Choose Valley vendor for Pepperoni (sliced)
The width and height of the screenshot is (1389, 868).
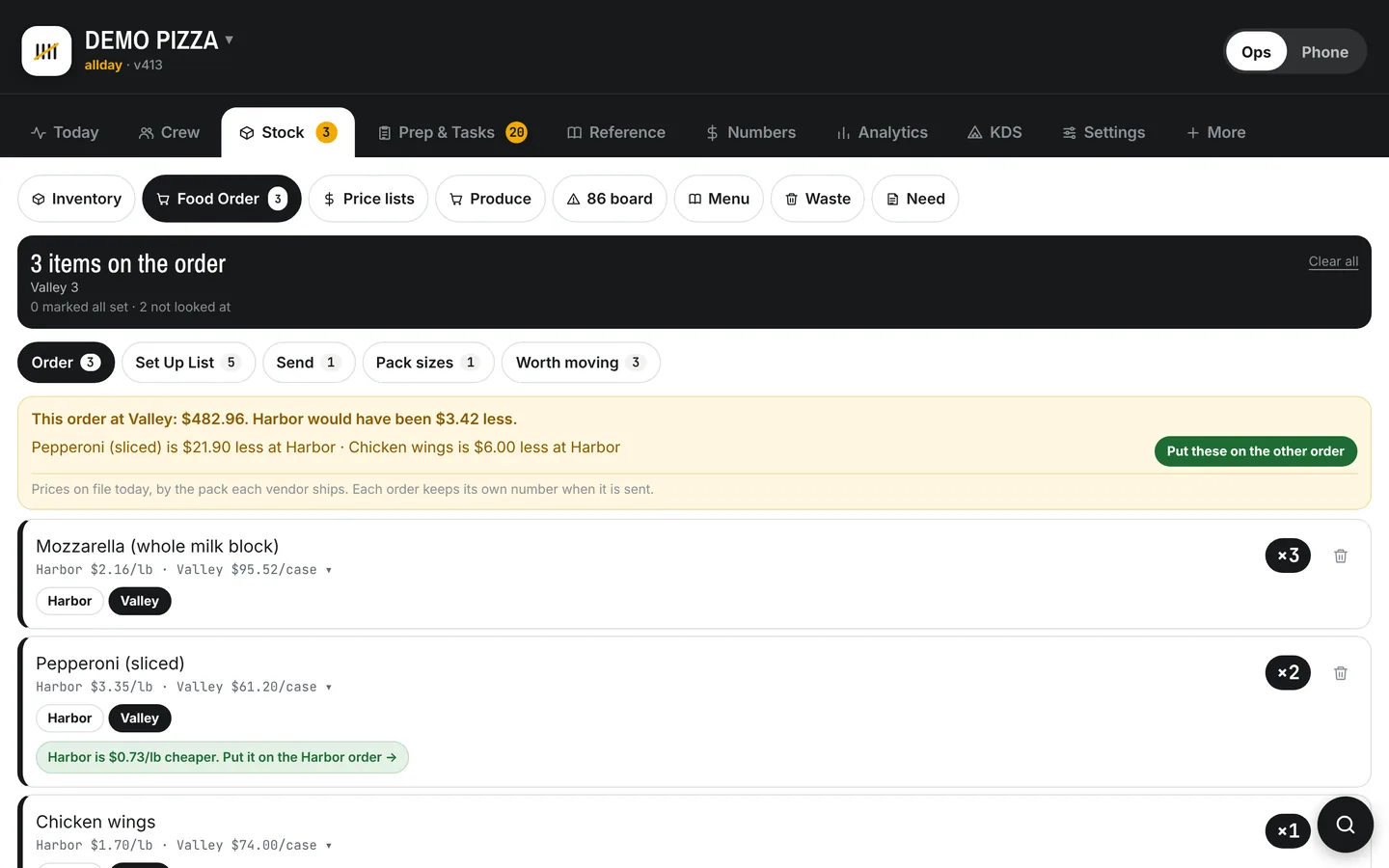click(x=140, y=719)
